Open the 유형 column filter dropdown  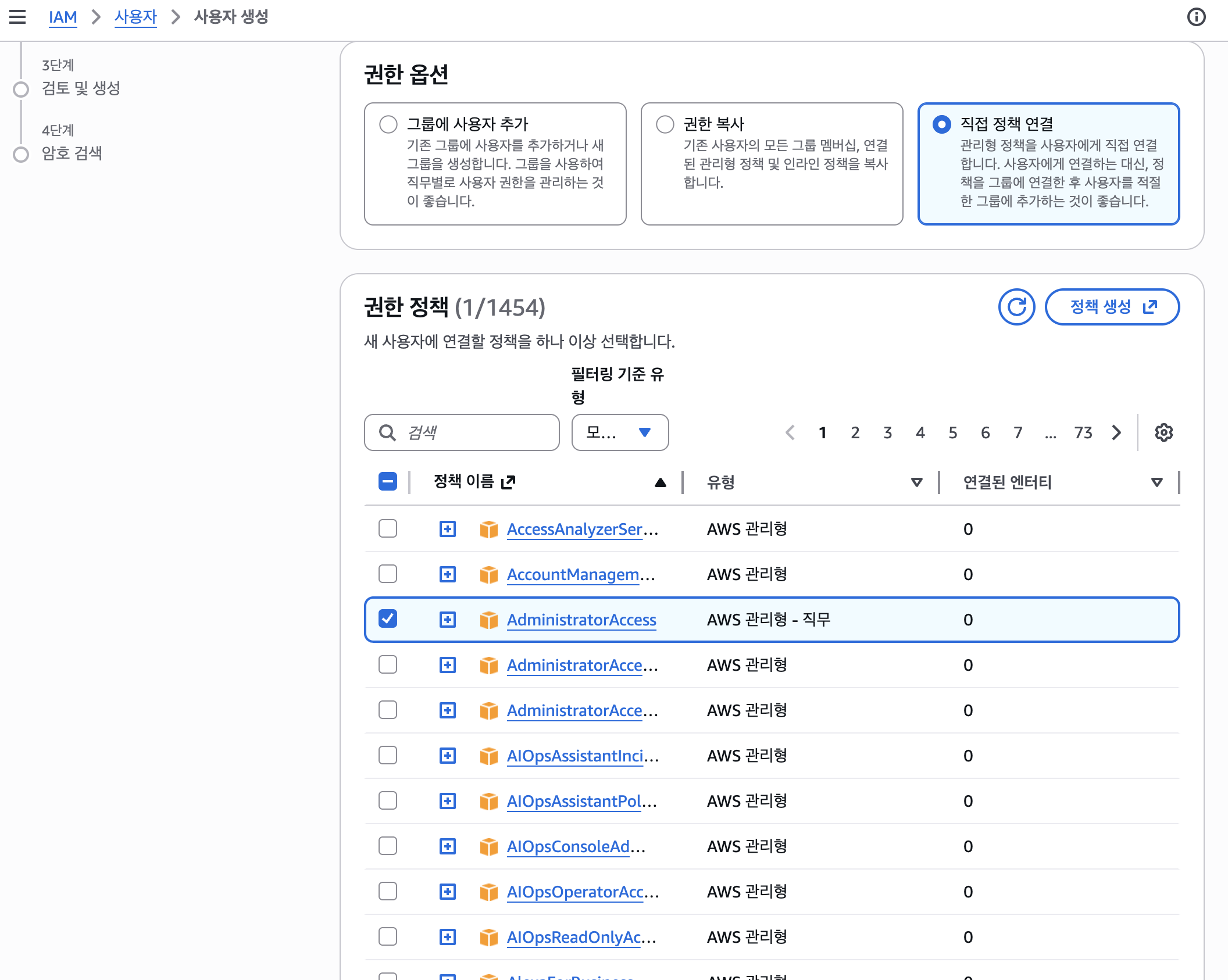tap(917, 482)
